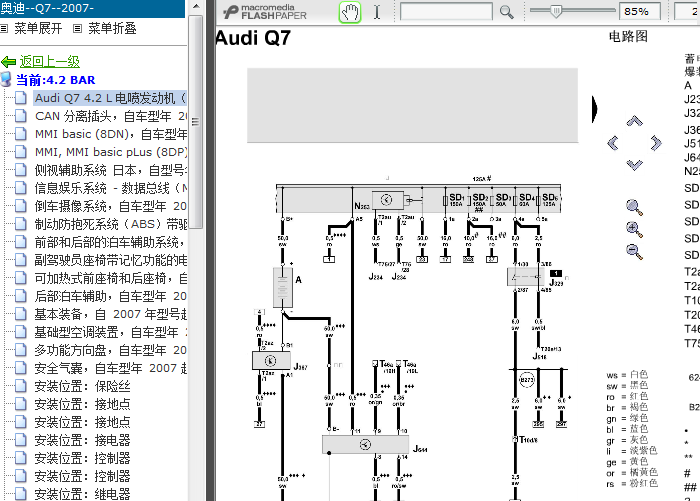The width and height of the screenshot is (700, 501).
Task: Pan diagram right with the right arrow
Action: point(655,143)
